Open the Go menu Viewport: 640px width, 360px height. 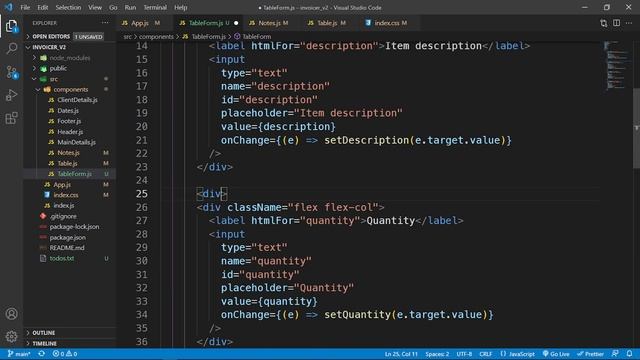[x=113, y=7]
